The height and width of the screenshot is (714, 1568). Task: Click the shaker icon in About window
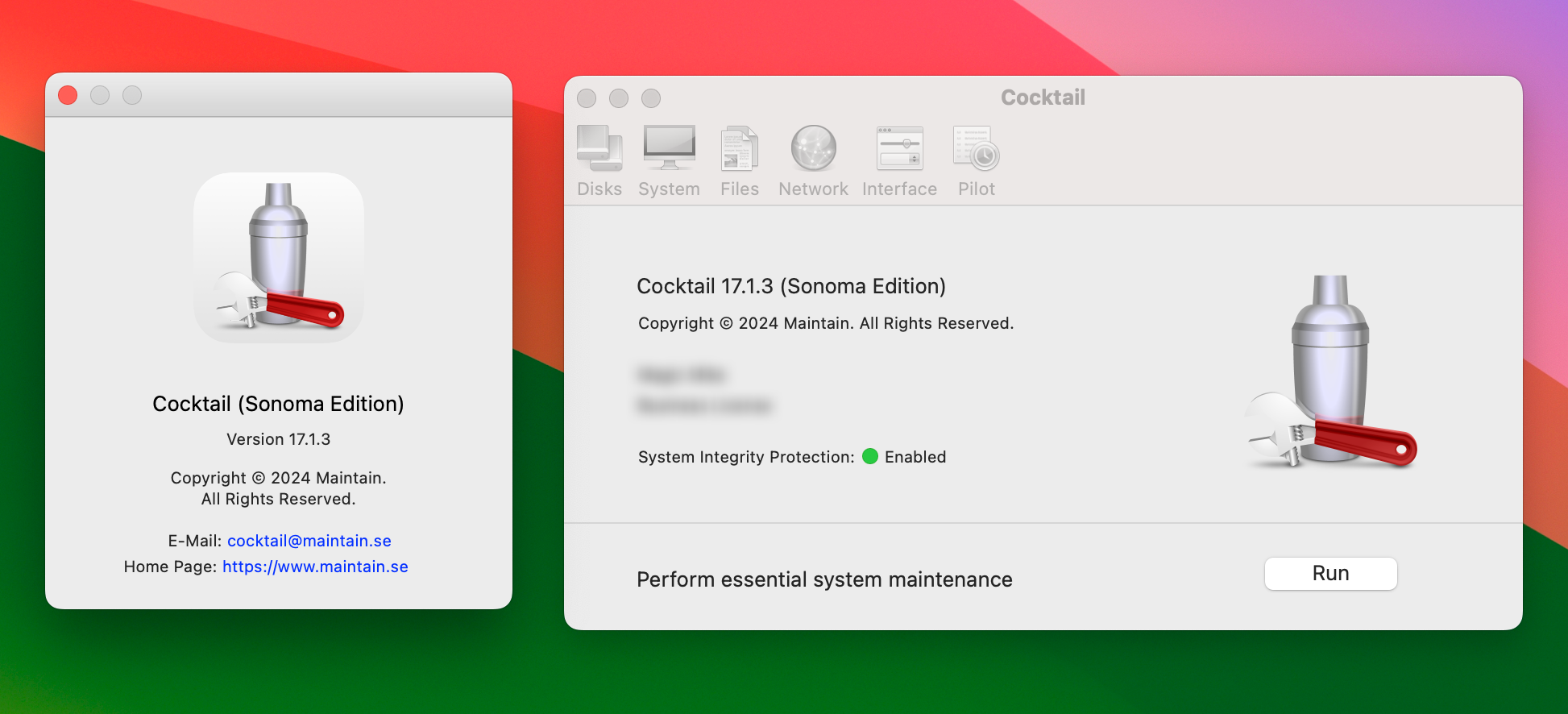click(279, 257)
